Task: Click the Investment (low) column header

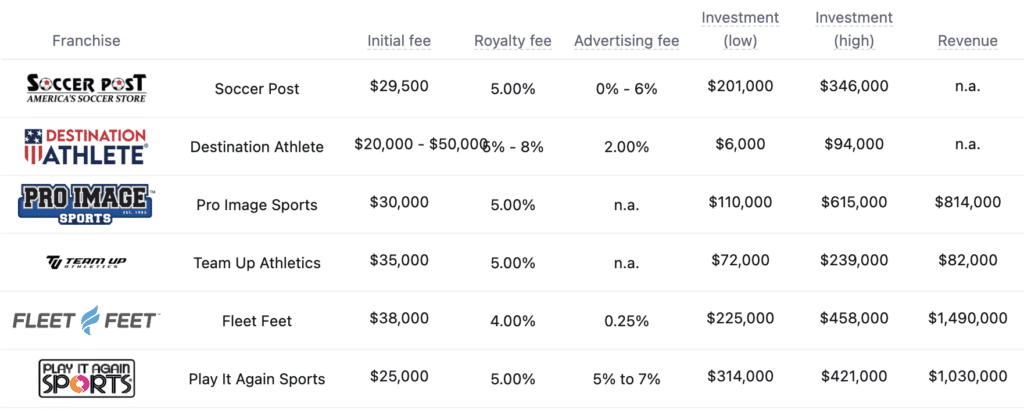Action: [x=741, y=29]
